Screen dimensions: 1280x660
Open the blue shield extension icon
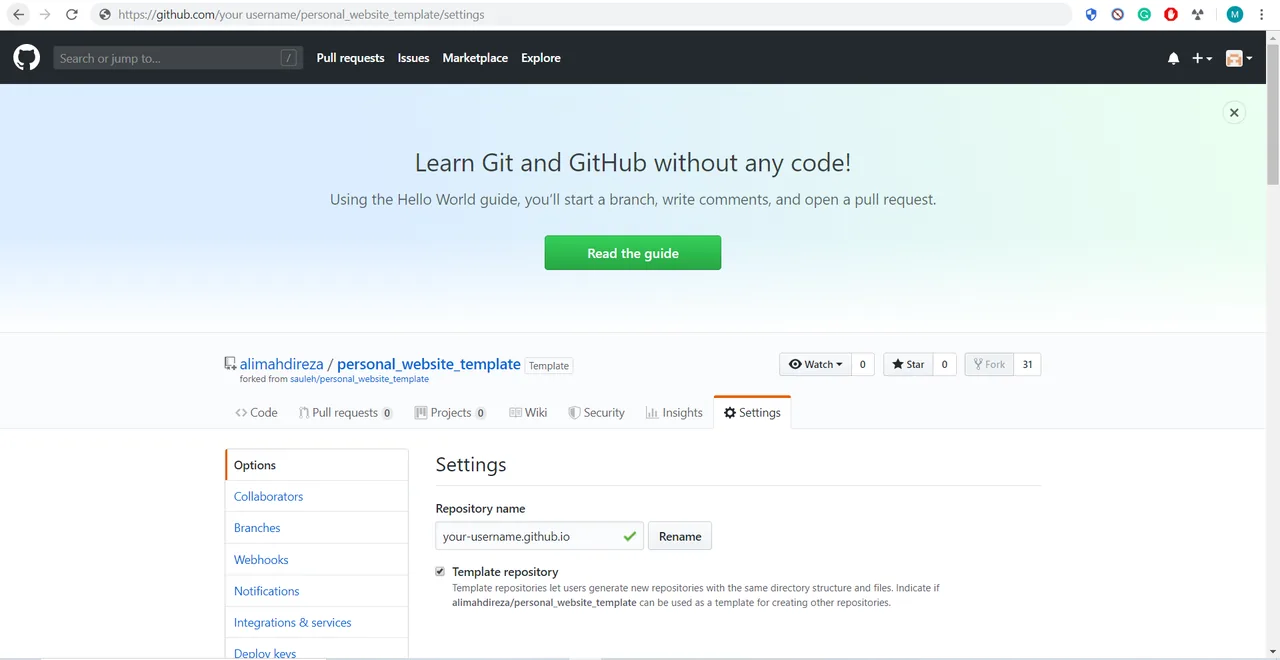[1091, 15]
